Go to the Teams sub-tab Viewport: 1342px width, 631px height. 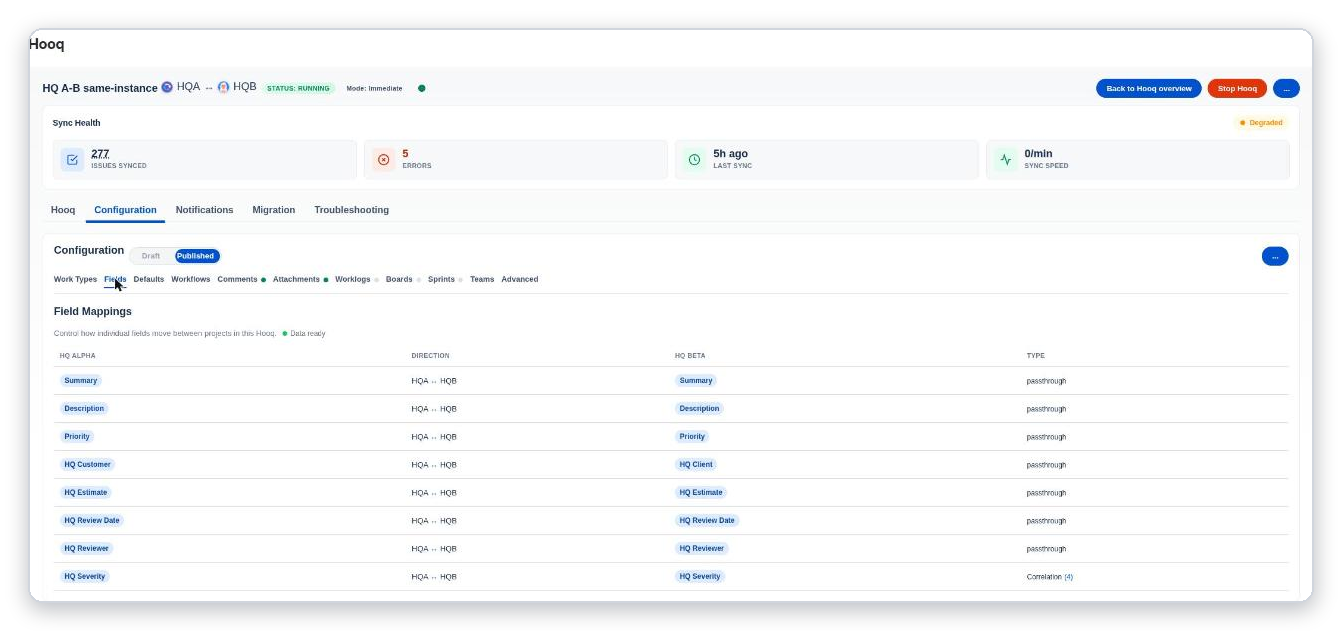tap(482, 279)
